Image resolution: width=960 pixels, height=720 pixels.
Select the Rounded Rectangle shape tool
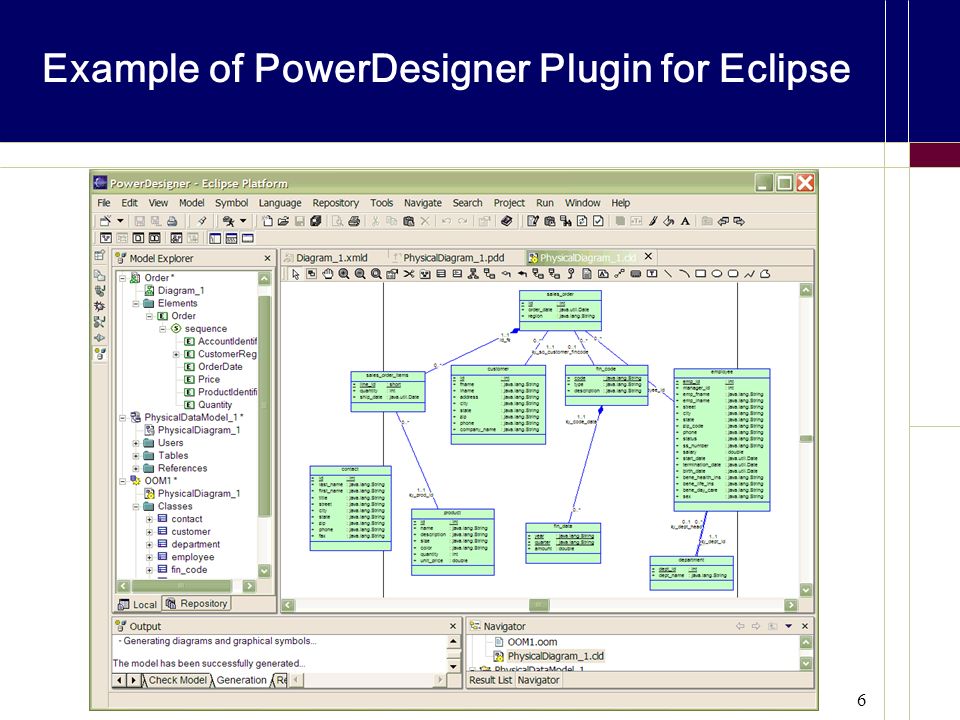[733, 274]
